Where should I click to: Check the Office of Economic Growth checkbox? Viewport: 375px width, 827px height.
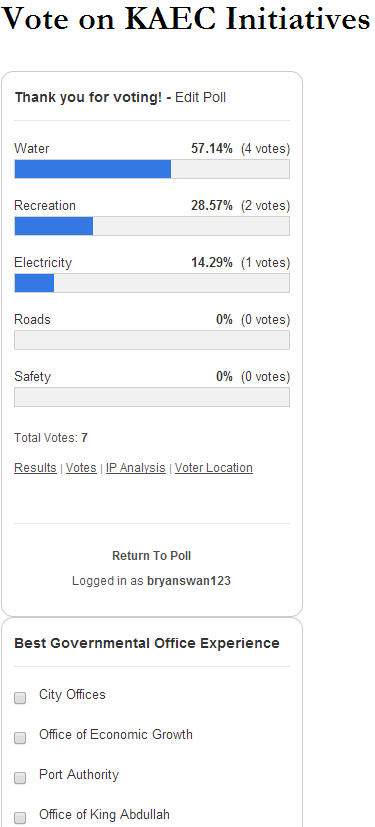tap(20, 738)
